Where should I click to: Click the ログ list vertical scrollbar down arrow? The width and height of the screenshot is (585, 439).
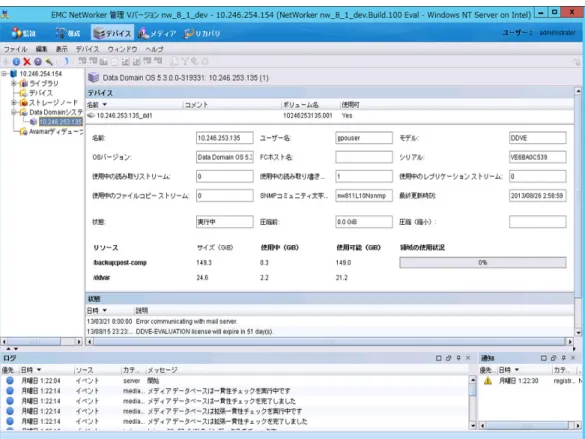[x=473, y=425]
